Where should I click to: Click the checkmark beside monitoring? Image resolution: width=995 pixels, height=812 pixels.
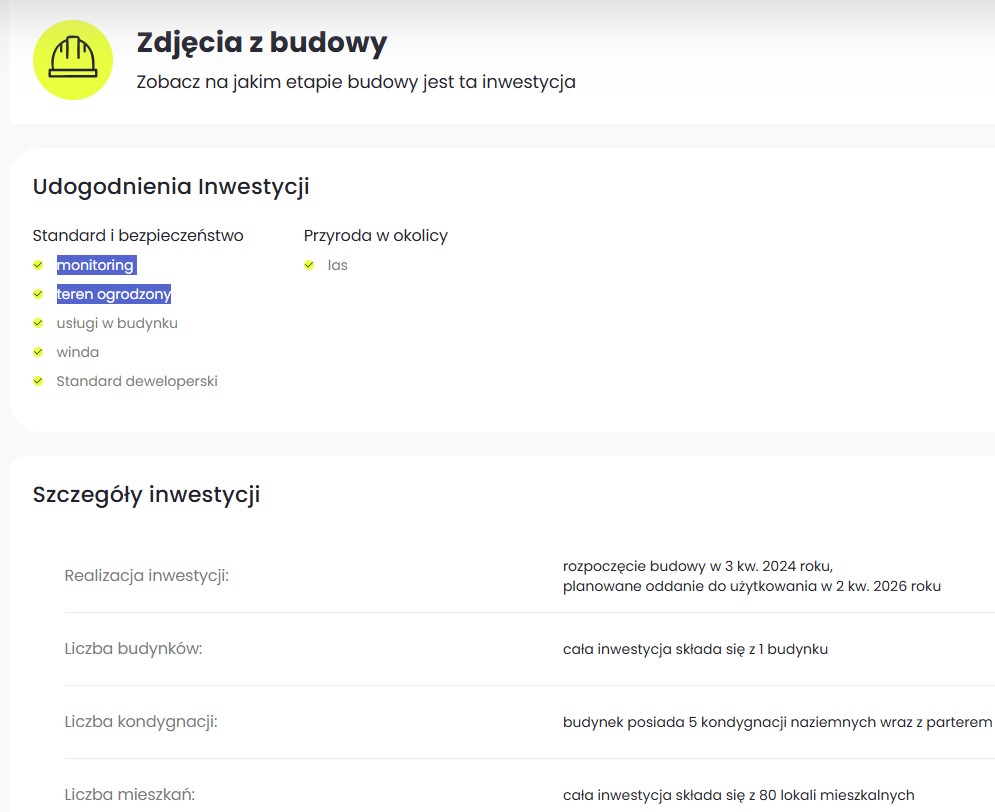38,265
